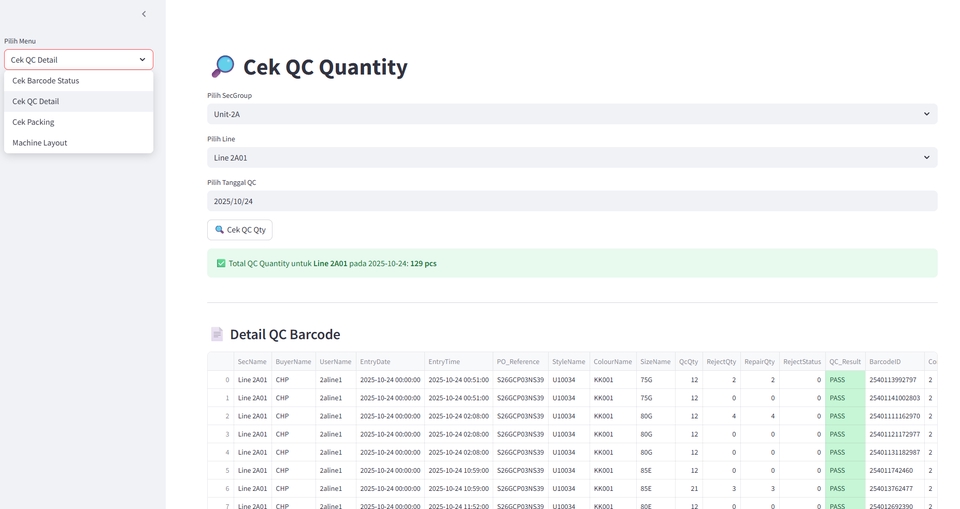This screenshot has width=960, height=509.
Task: Click the BarcodeID column header
Action: [x=885, y=362]
